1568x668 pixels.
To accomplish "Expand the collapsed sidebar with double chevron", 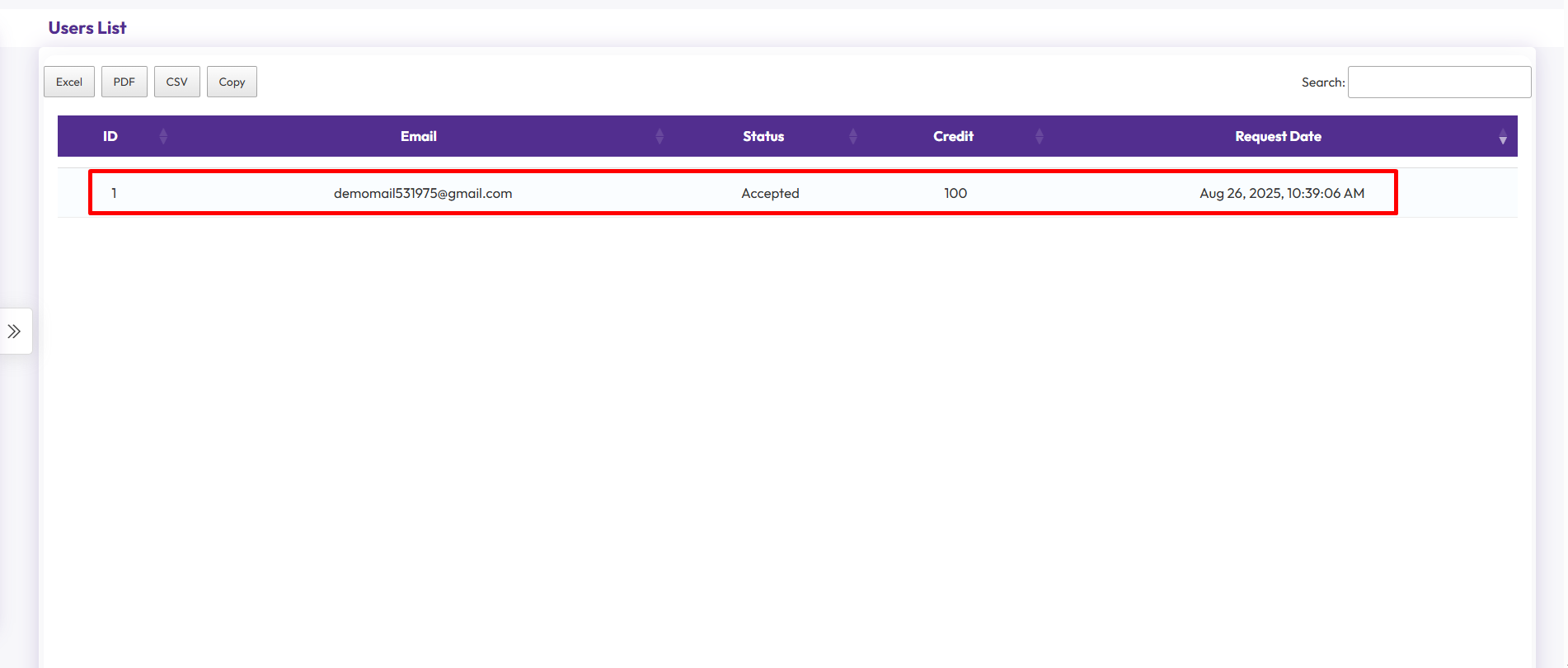I will (x=15, y=332).
